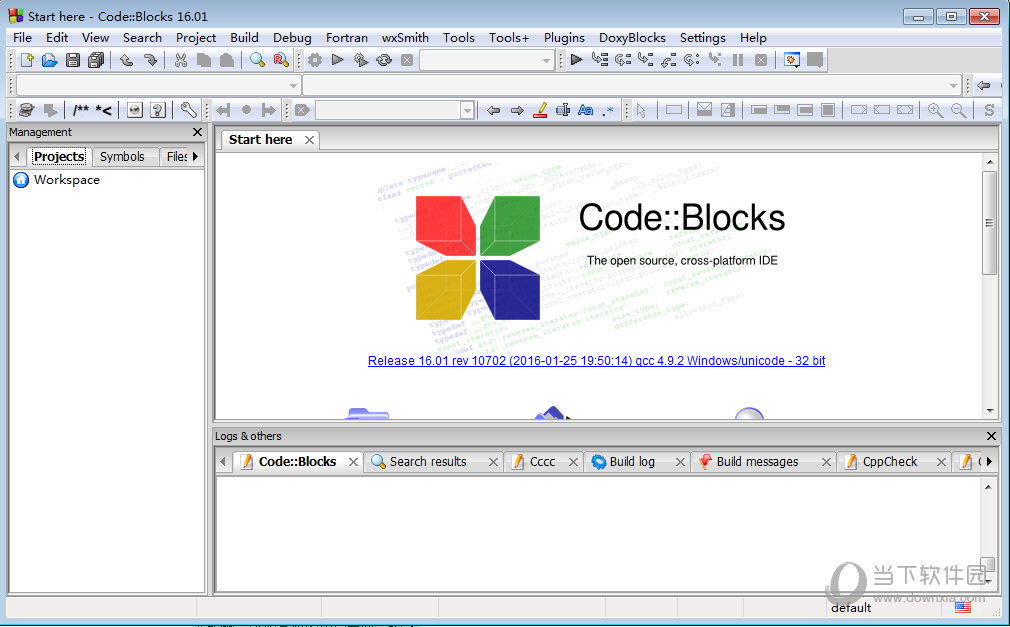Click the Debugging windows icon
Screen dimensions: 1010x627
[792, 60]
